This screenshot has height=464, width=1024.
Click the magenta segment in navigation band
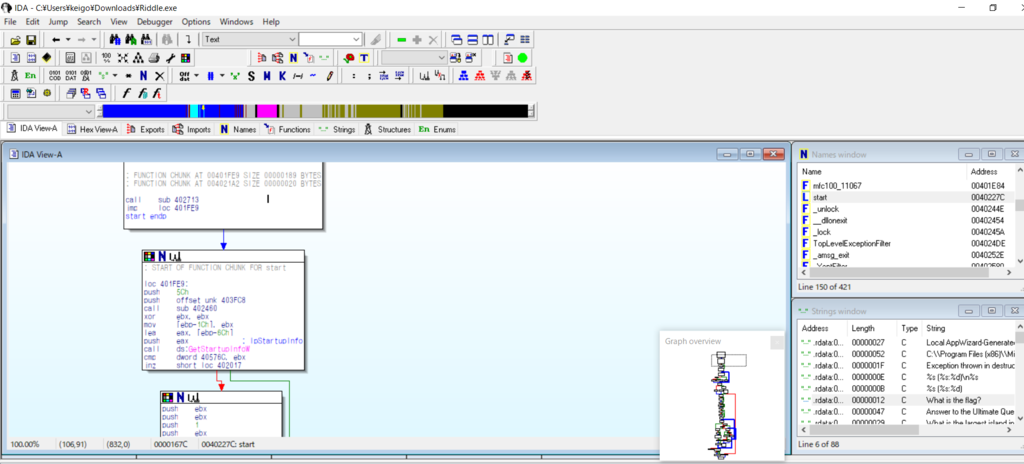point(266,112)
